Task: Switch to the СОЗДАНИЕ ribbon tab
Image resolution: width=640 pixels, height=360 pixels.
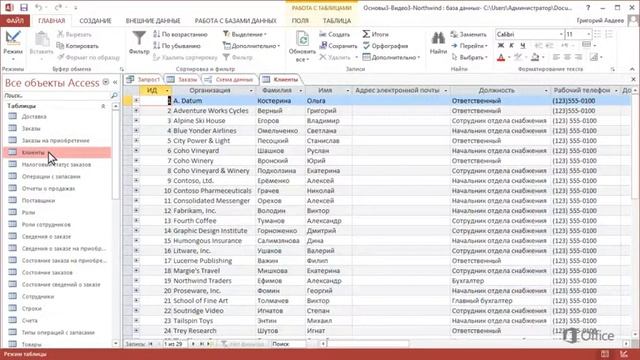Action: click(x=95, y=20)
